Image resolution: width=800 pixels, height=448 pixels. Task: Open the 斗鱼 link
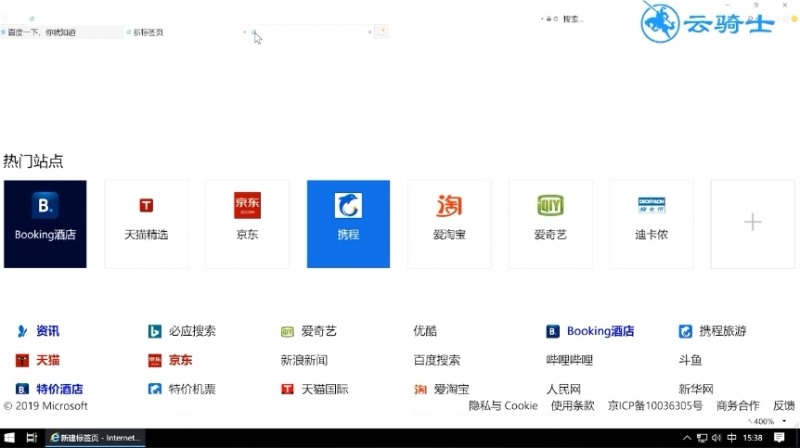tap(690, 360)
